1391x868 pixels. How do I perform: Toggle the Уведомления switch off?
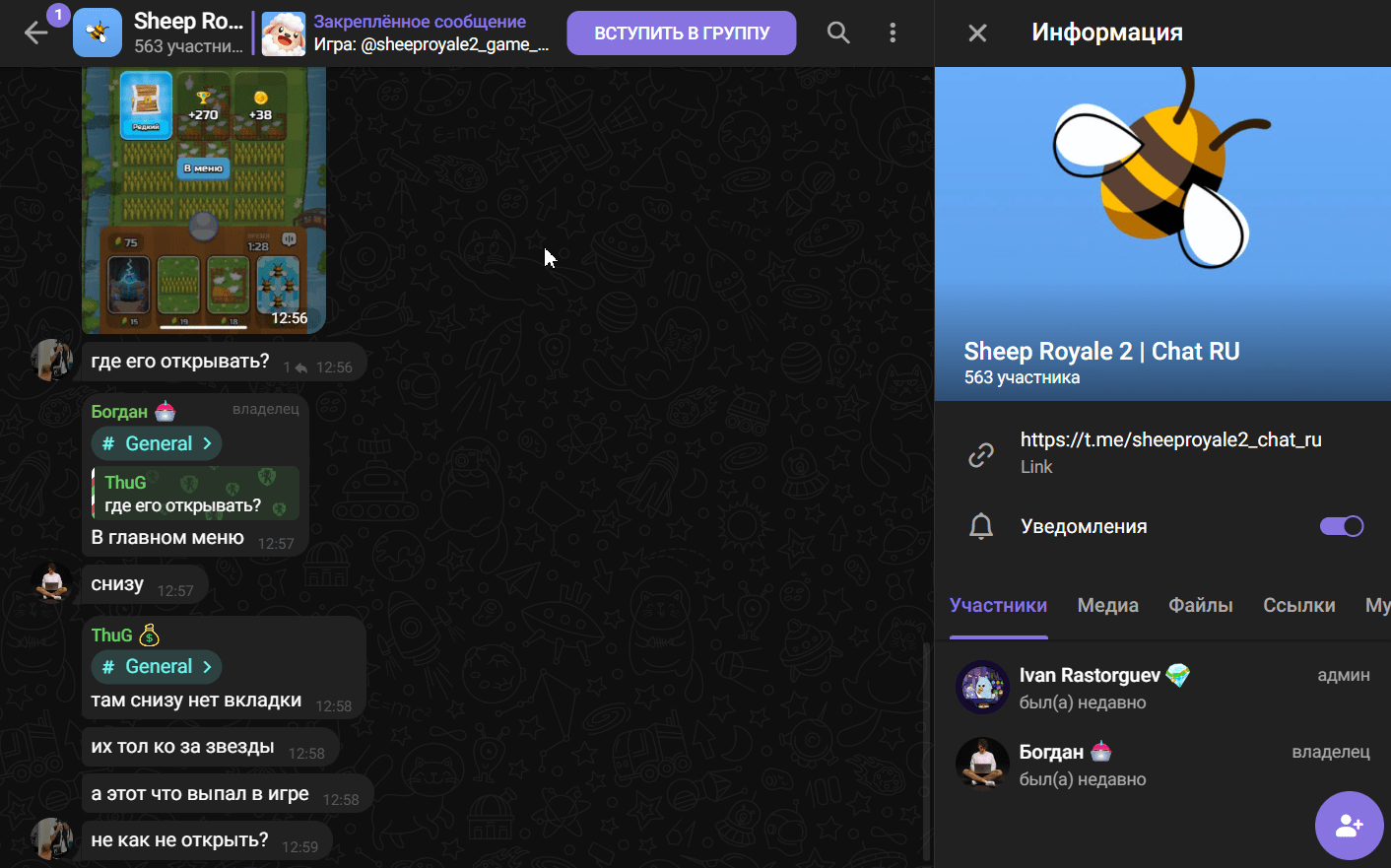click(1342, 526)
